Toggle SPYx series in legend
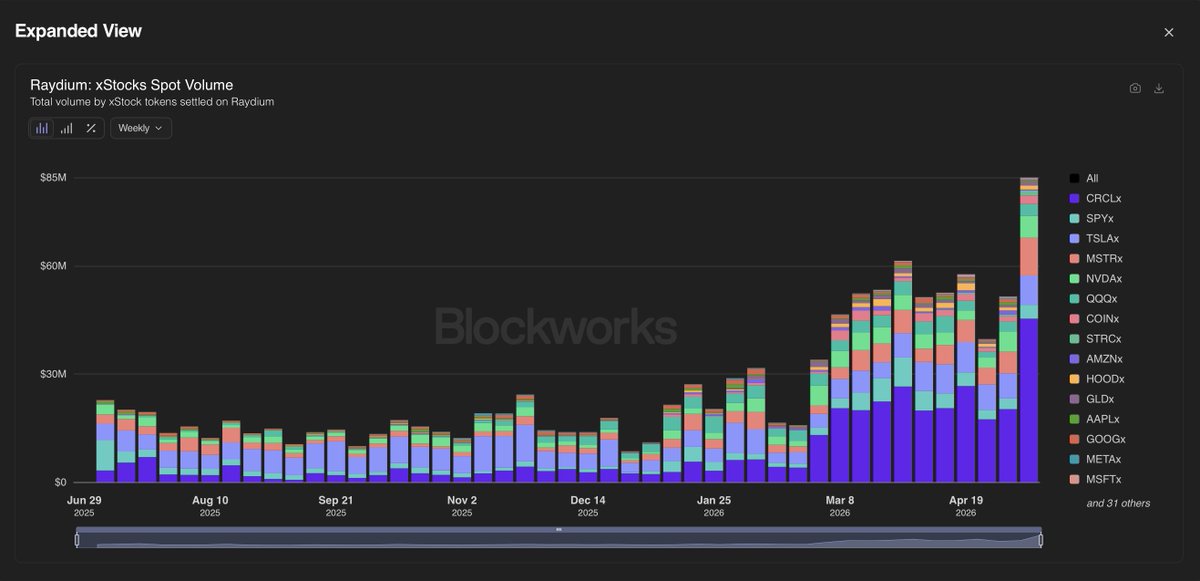This screenshot has height=581, width=1200. tap(1092, 218)
